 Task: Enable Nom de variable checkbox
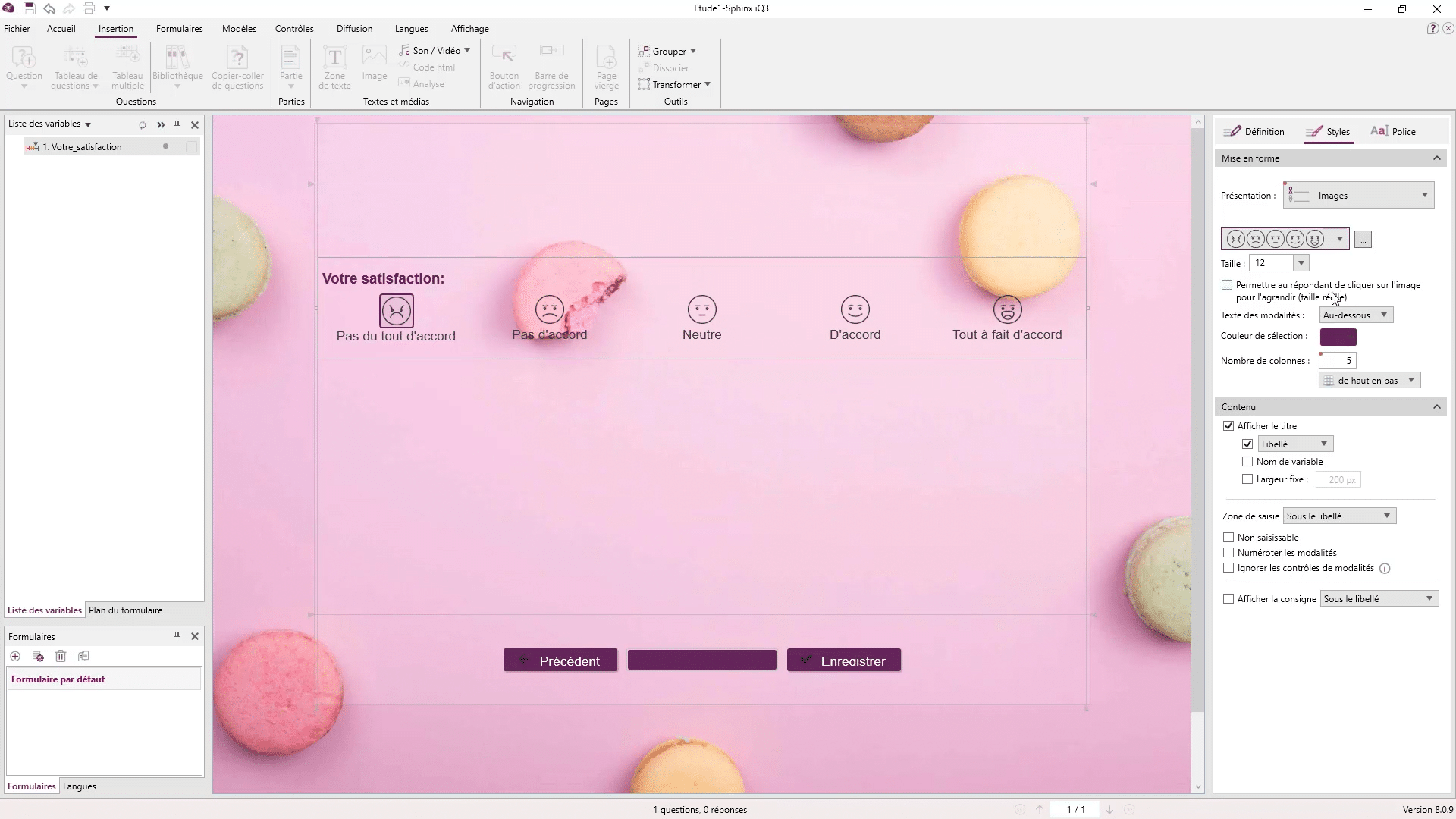pyautogui.click(x=1248, y=461)
